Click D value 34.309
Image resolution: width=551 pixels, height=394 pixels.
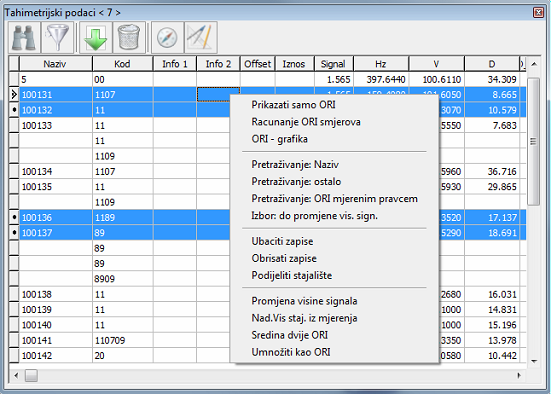coord(492,79)
